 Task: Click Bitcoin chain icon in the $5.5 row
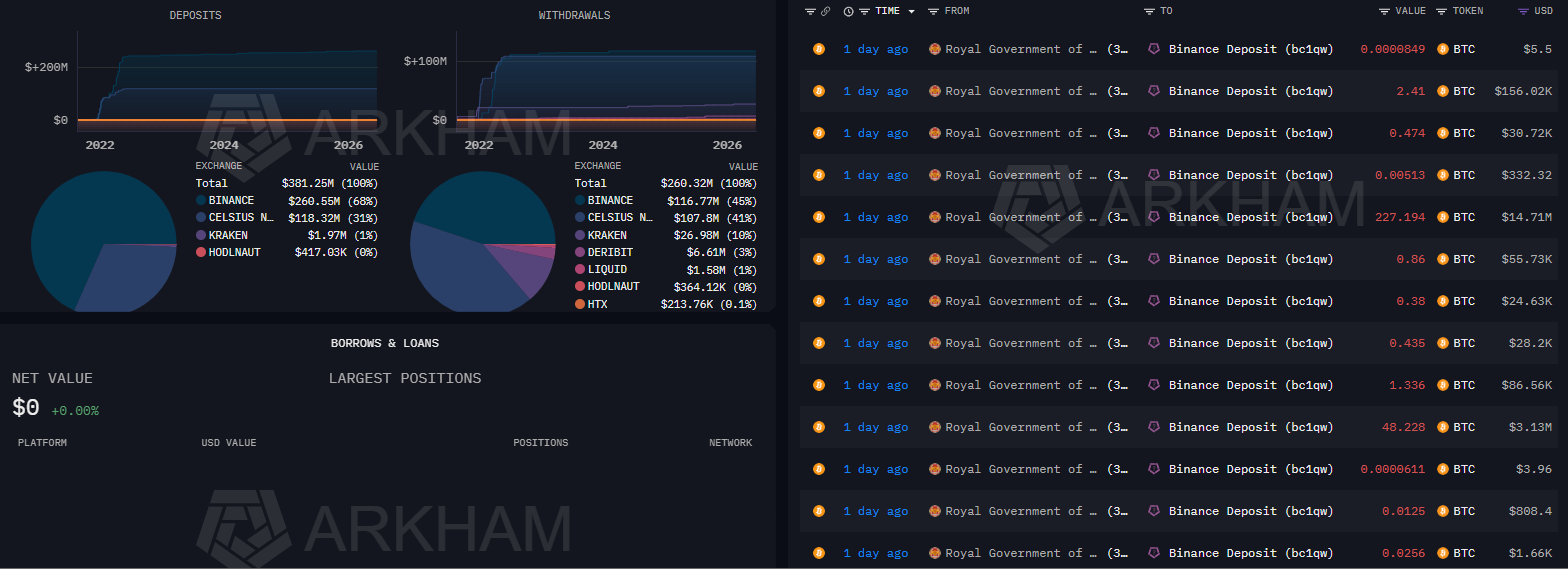click(x=819, y=49)
